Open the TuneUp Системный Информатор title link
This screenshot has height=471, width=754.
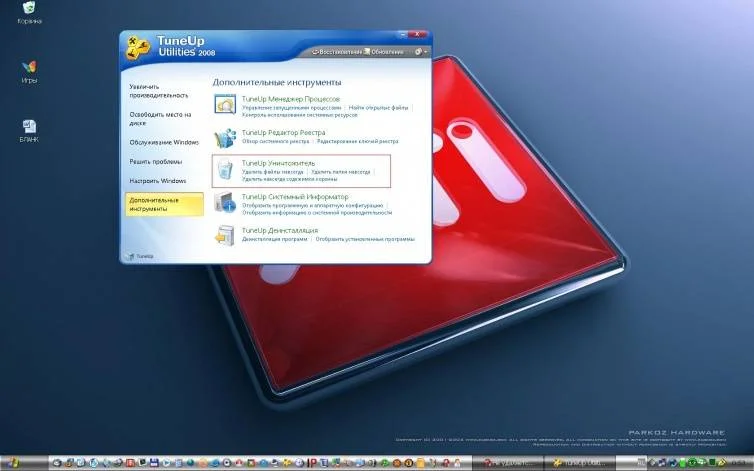[295, 197]
